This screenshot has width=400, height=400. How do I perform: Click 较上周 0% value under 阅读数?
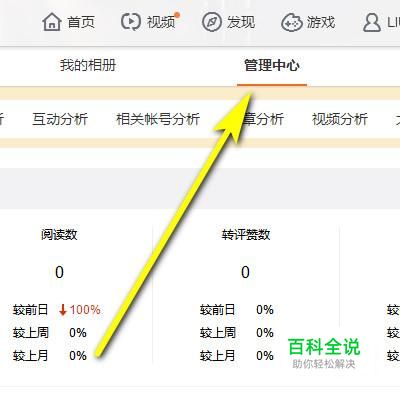(78, 333)
